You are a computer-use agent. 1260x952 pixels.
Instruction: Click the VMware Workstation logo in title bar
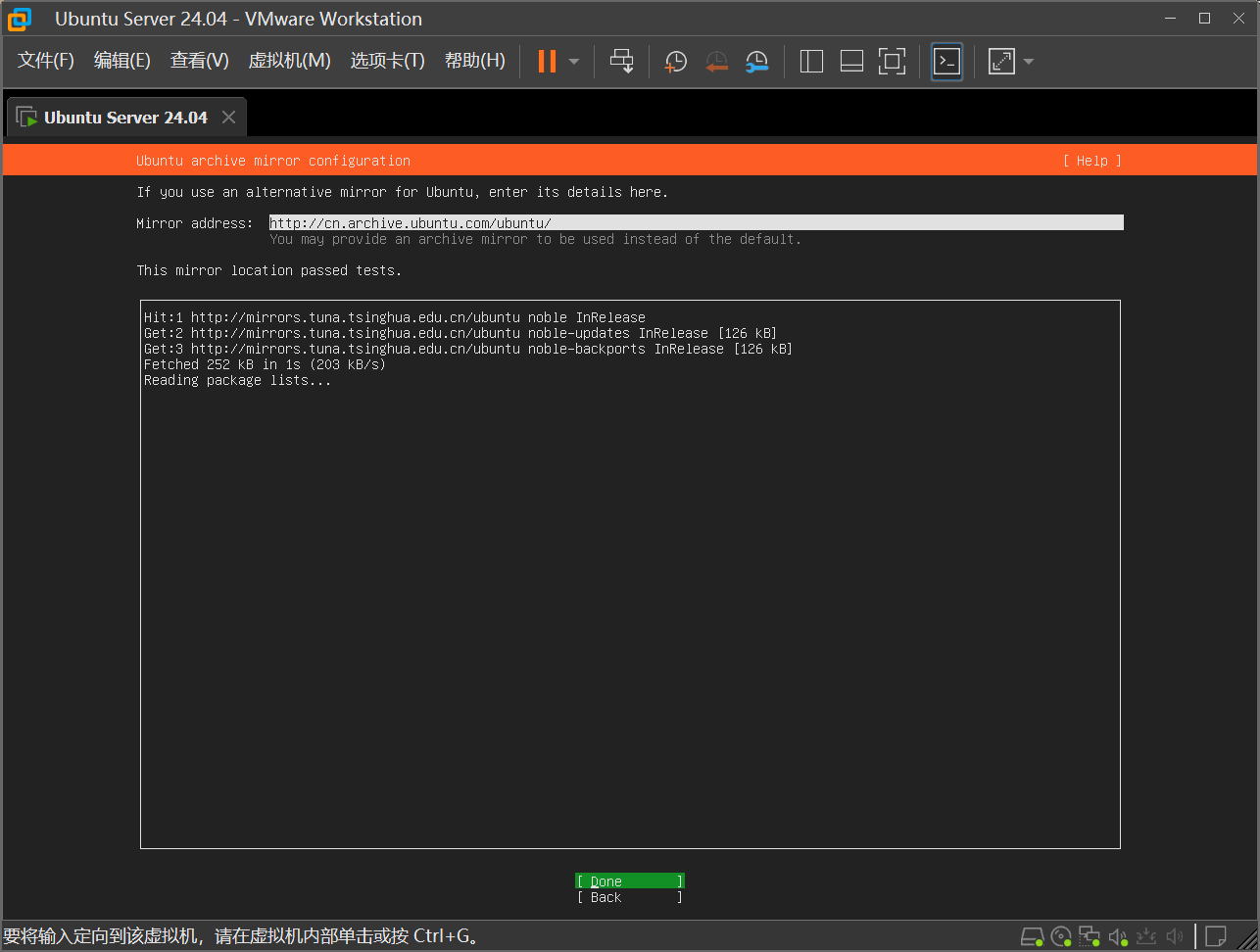click(20, 19)
